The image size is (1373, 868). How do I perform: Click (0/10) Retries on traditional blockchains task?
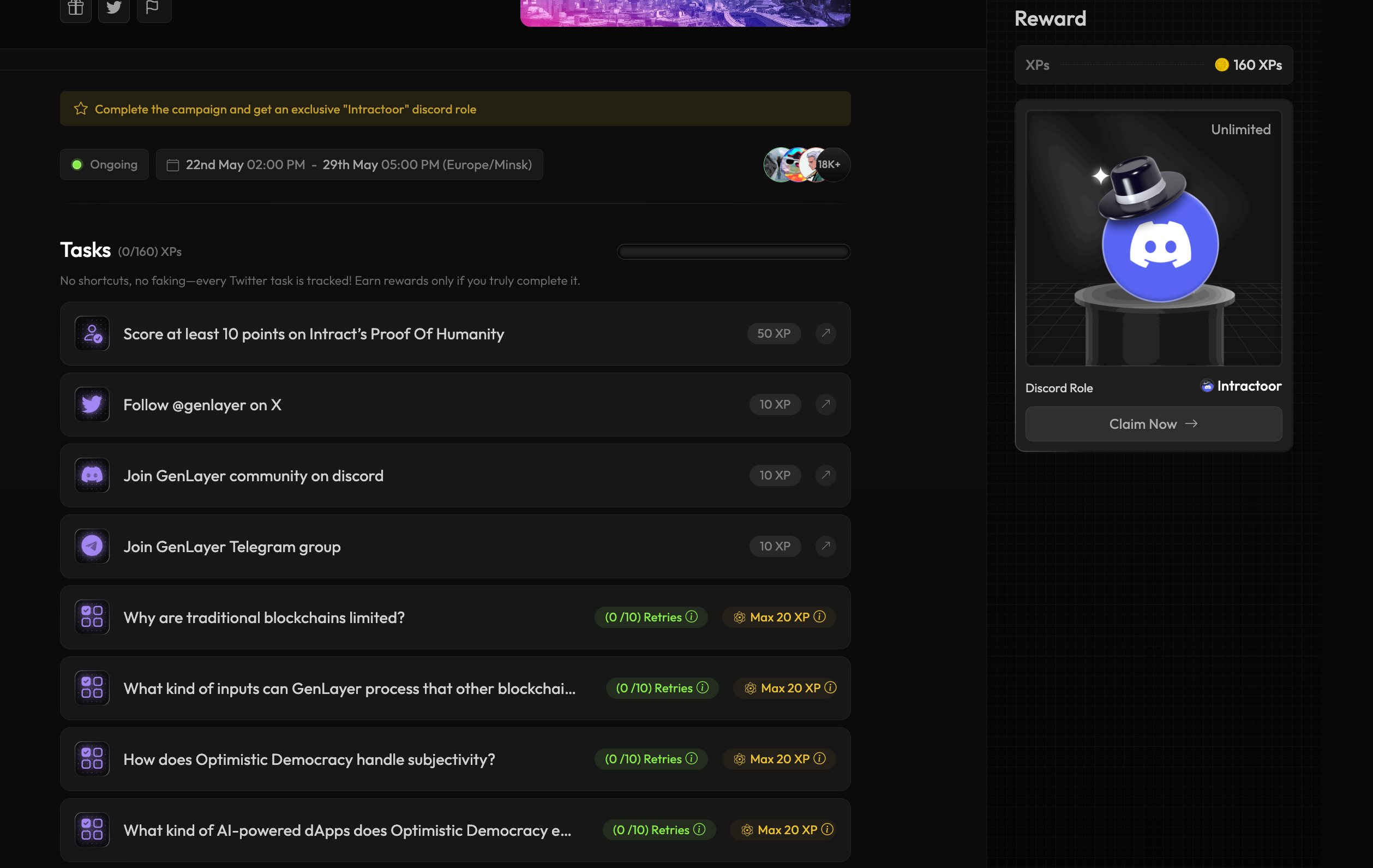(x=651, y=617)
